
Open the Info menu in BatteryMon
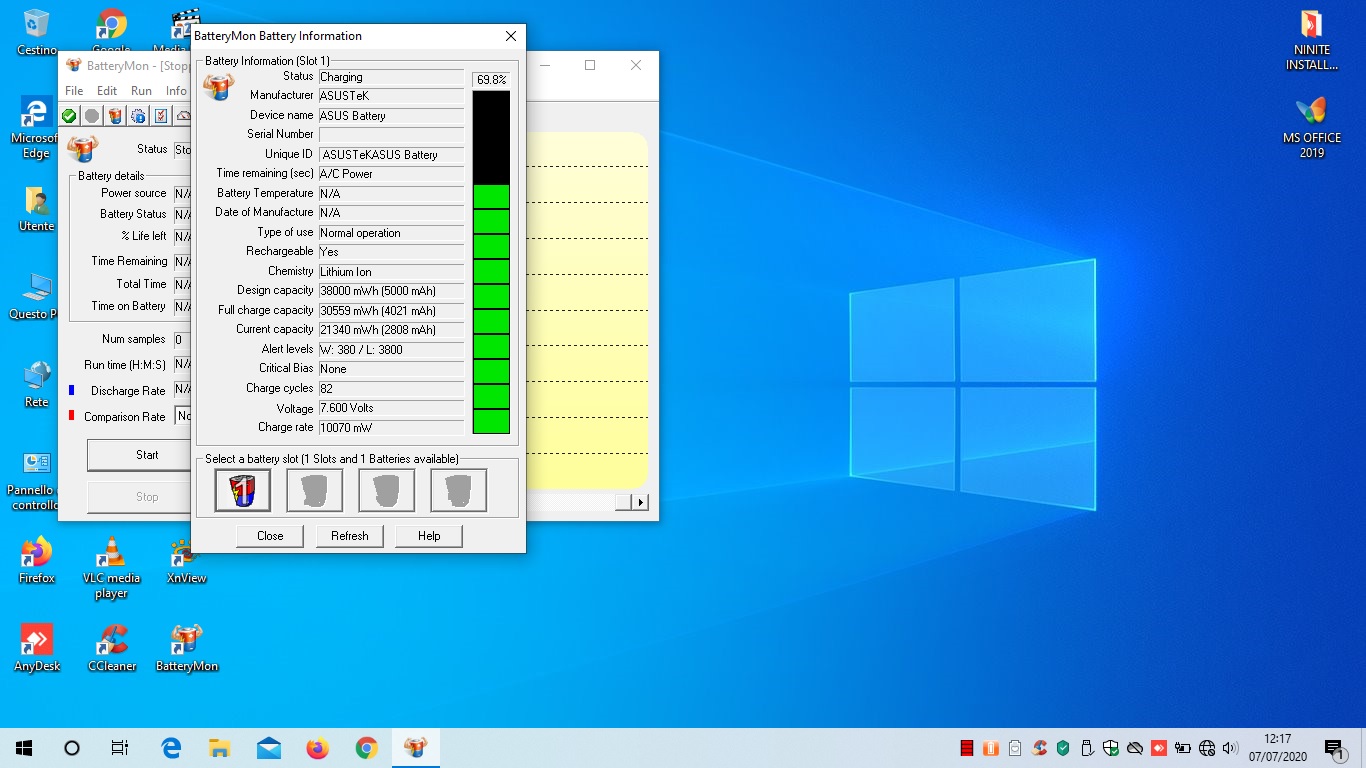tap(176, 91)
